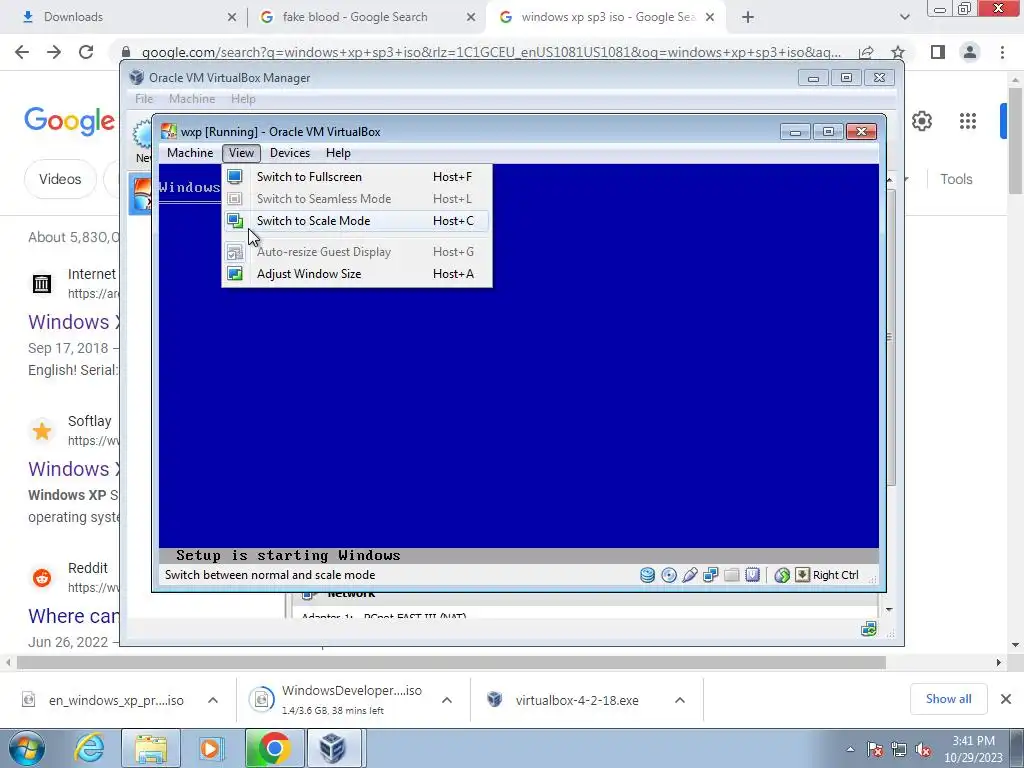The width and height of the screenshot is (1024, 768).
Task: Open the Devices menu
Action: click(x=290, y=153)
